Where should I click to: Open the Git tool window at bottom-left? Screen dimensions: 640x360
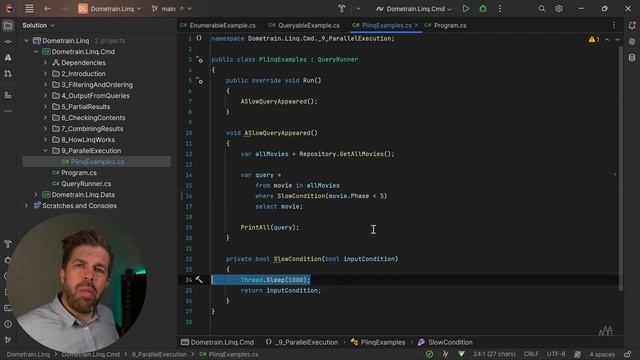(8, 340)
